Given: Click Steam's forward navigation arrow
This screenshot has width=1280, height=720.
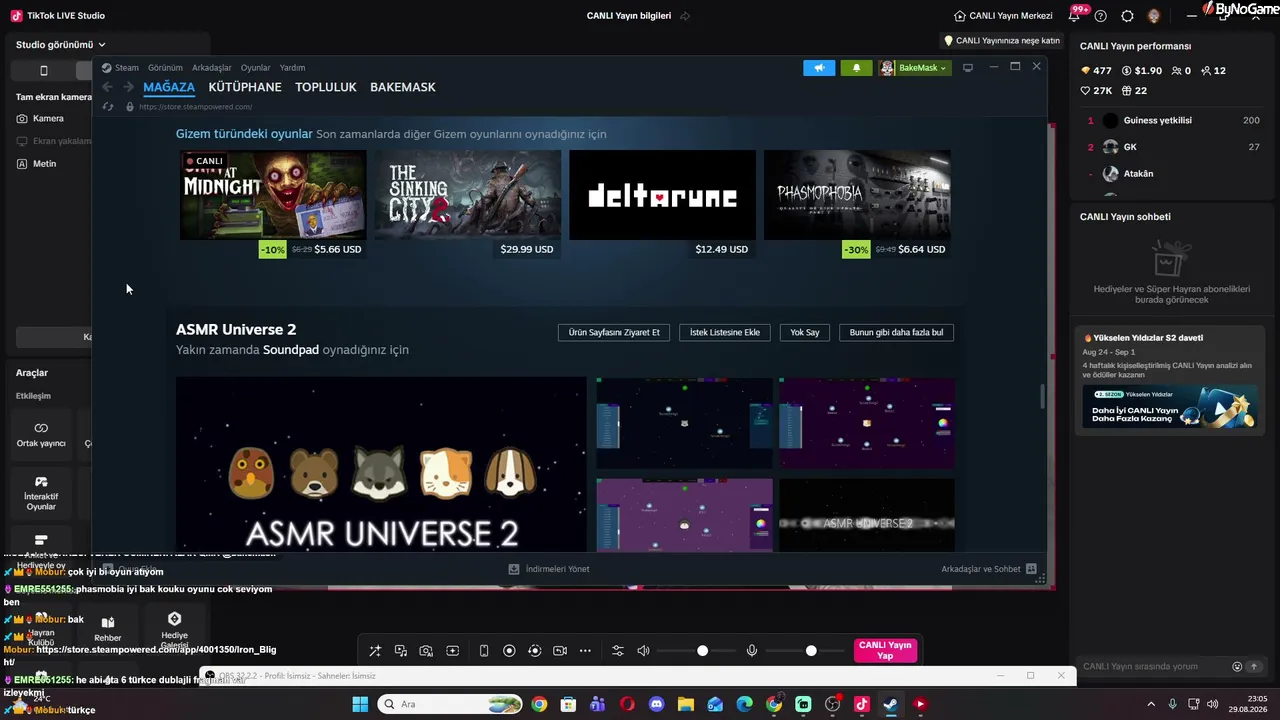Looking at the screenshot, I should pos(128,87).
